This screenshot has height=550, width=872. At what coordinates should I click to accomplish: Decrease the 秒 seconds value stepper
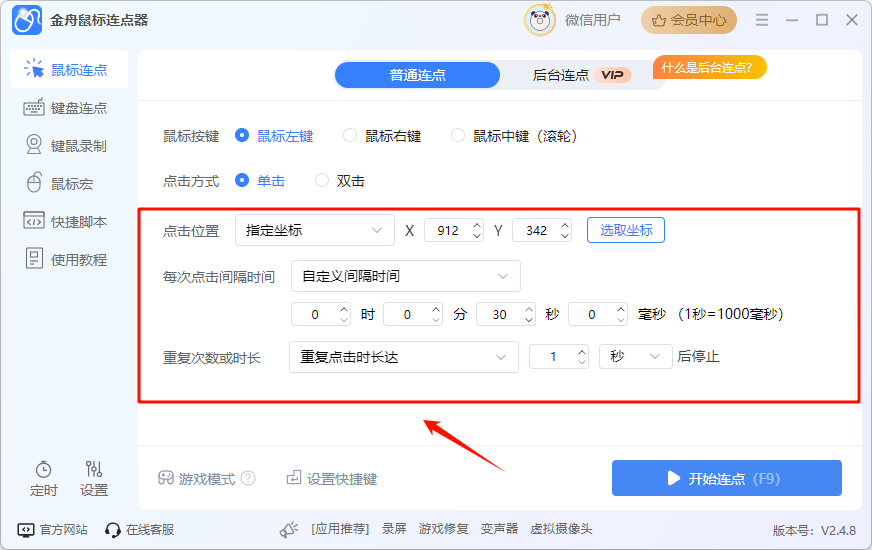[529, 320]
